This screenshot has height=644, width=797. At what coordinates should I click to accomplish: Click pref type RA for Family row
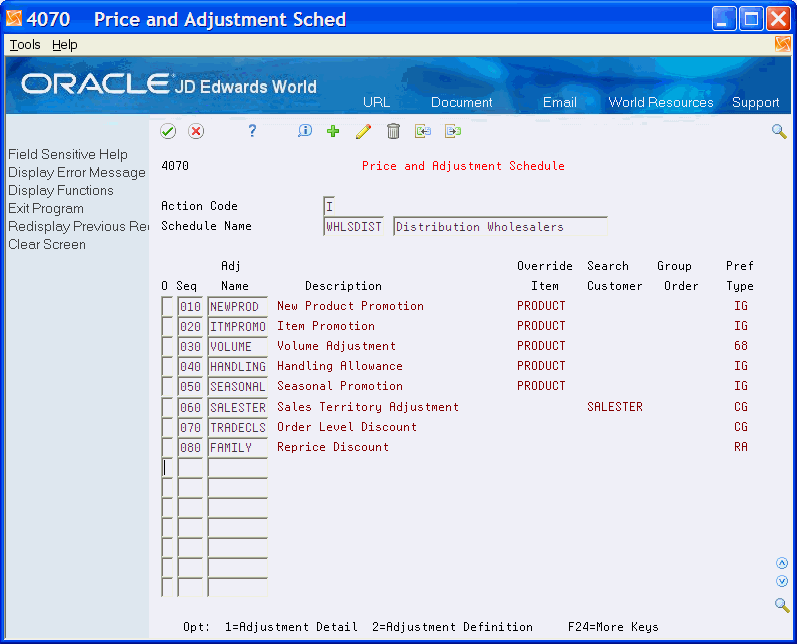tap(741, 447)
